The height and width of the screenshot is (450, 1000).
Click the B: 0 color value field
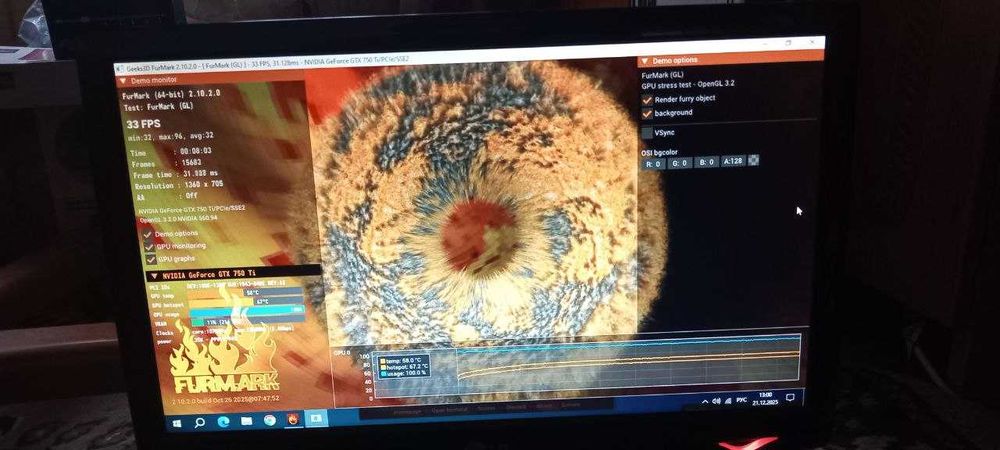(706, 162)
